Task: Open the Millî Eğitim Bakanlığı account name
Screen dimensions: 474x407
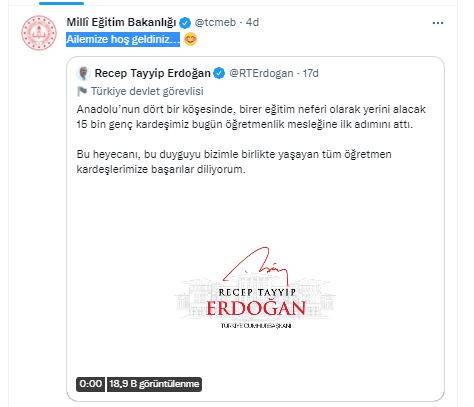Action: coord(121,22)
